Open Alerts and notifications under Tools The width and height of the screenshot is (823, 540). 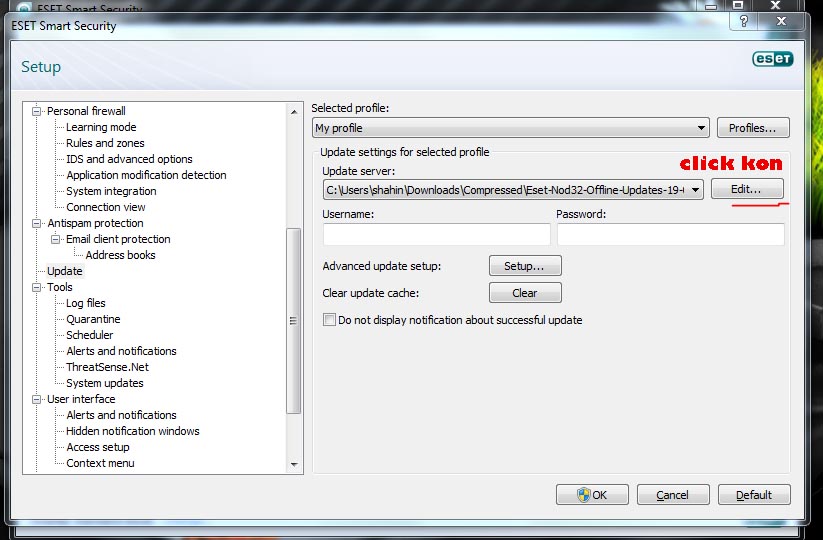pyautogui.click(x=121, y=351)
